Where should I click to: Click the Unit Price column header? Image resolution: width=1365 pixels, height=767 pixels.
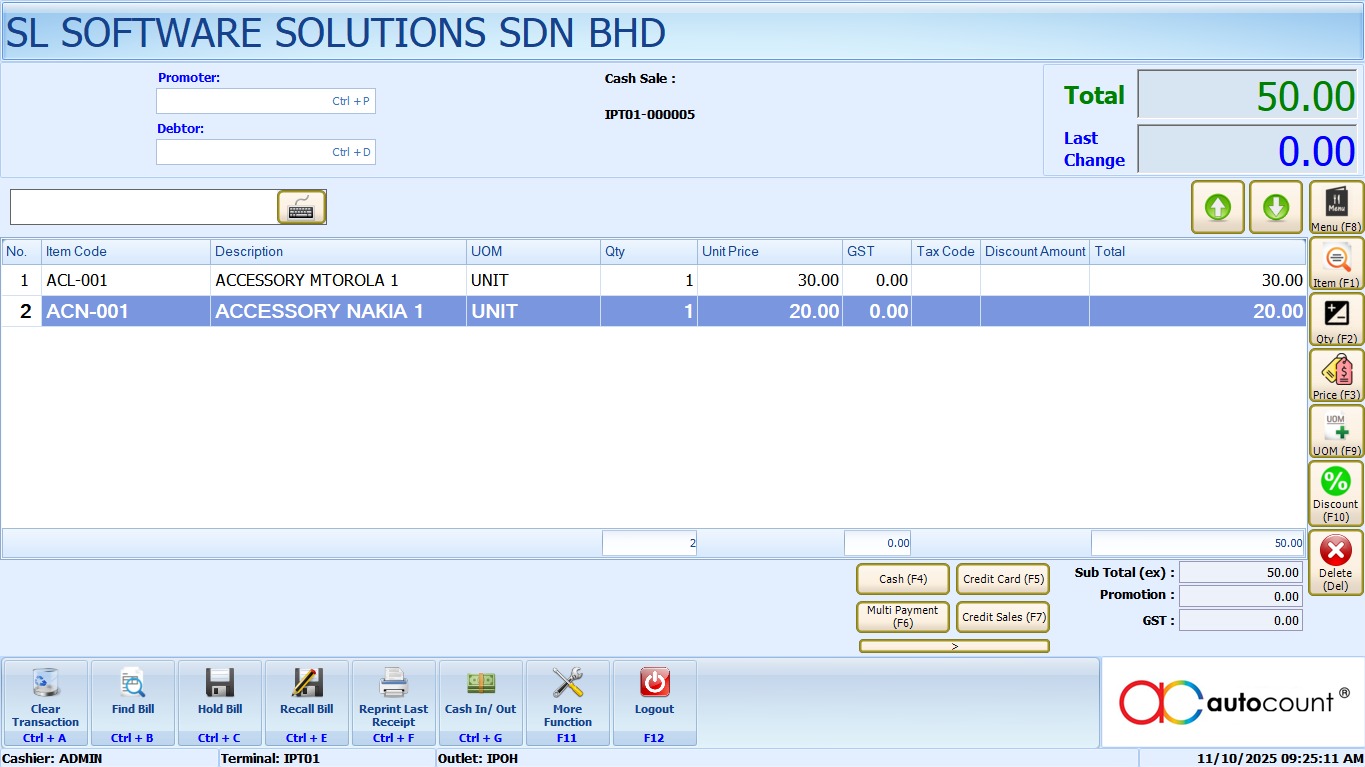point(769,252)
